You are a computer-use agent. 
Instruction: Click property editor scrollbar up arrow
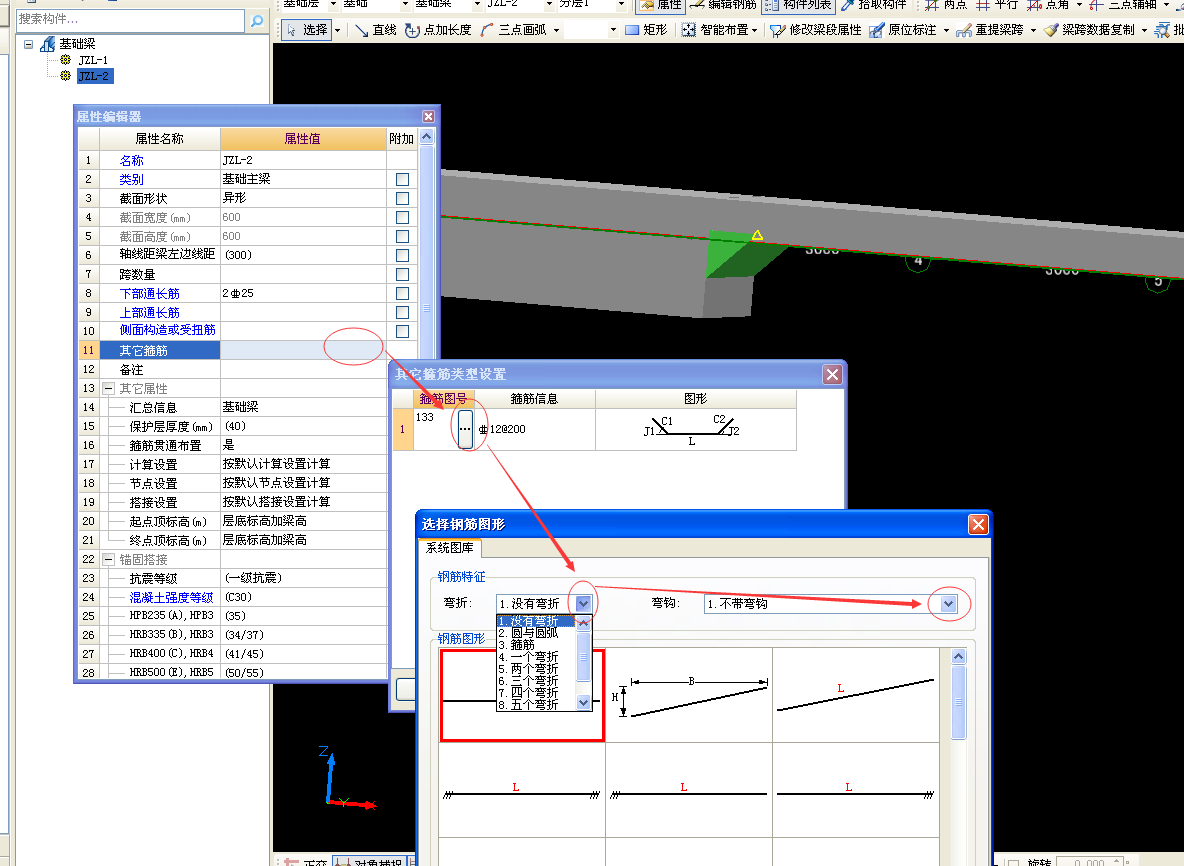427,137
